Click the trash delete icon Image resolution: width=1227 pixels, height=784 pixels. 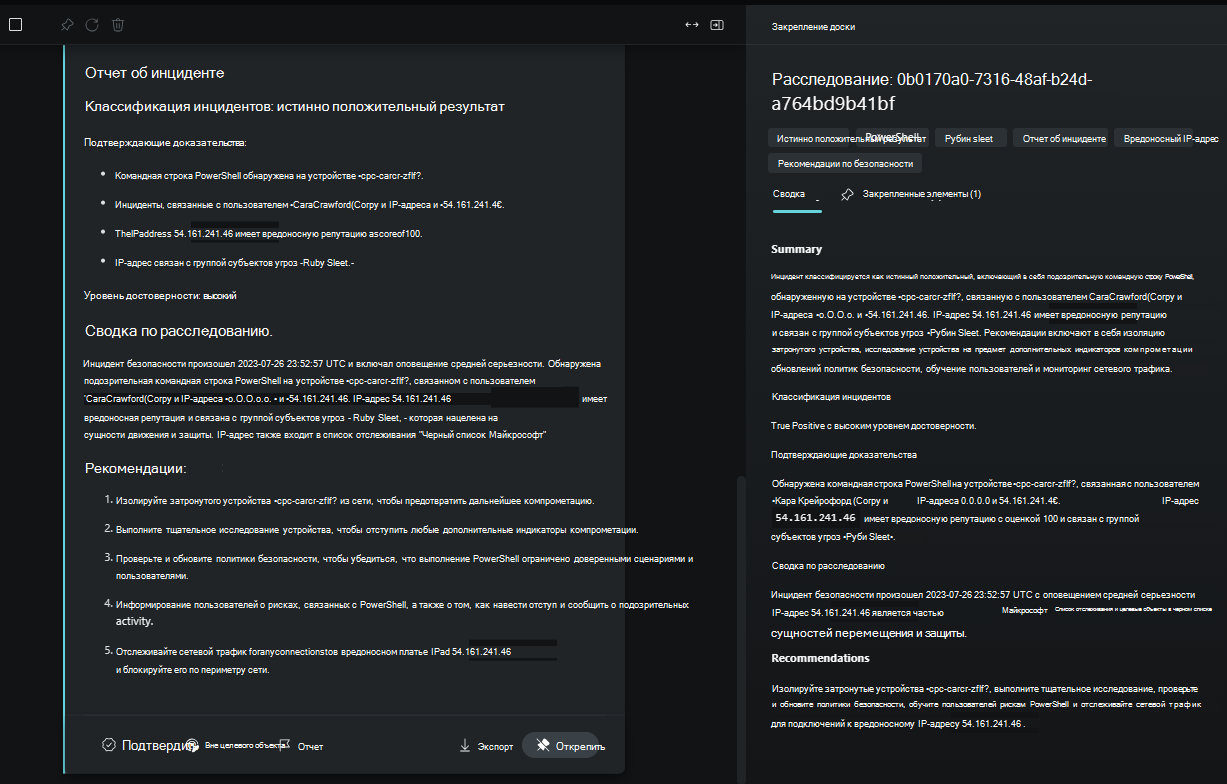click(x=118, y=25)
